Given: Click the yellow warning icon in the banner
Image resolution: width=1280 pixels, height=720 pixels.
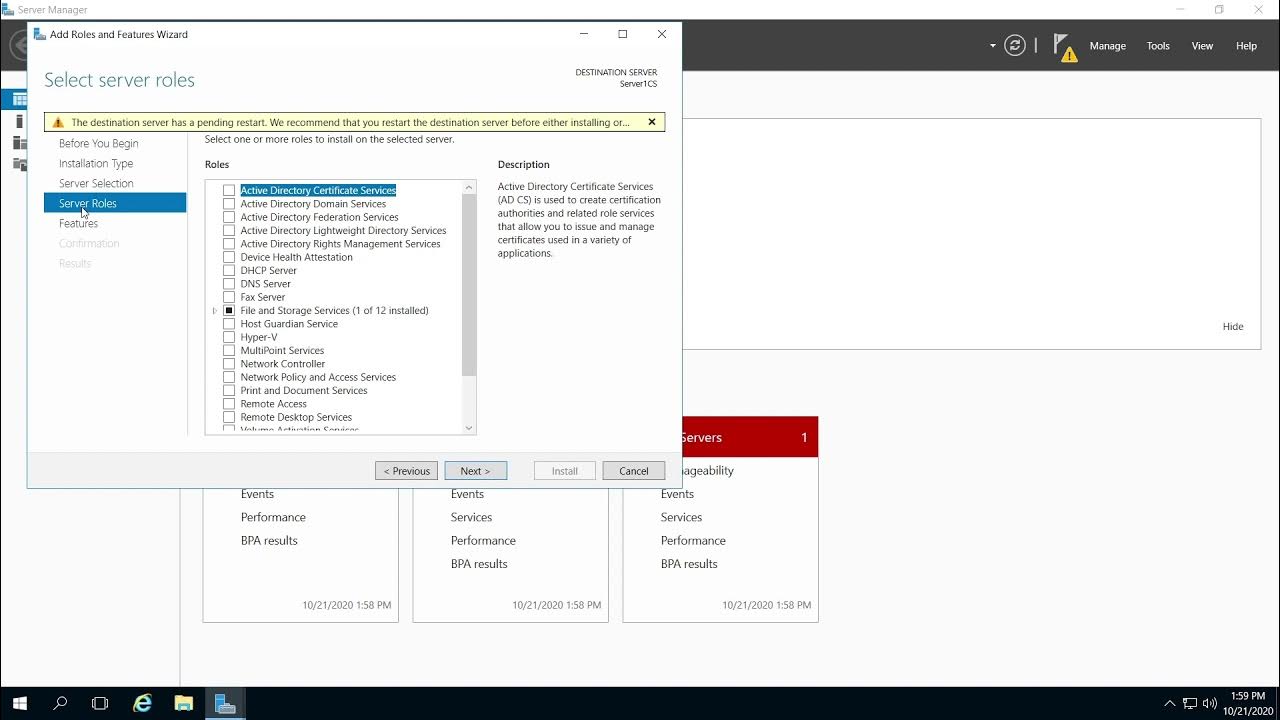Looking at the screenshot, I should click(x=58, y=122).
